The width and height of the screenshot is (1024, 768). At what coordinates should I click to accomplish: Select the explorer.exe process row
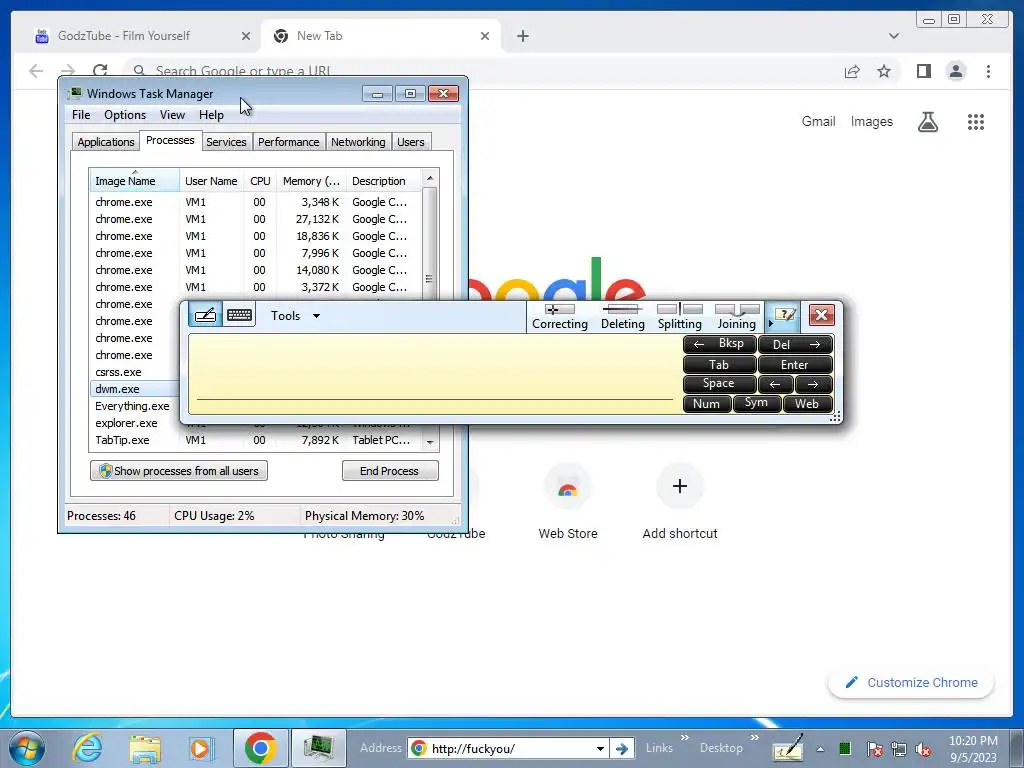[134, 423]
